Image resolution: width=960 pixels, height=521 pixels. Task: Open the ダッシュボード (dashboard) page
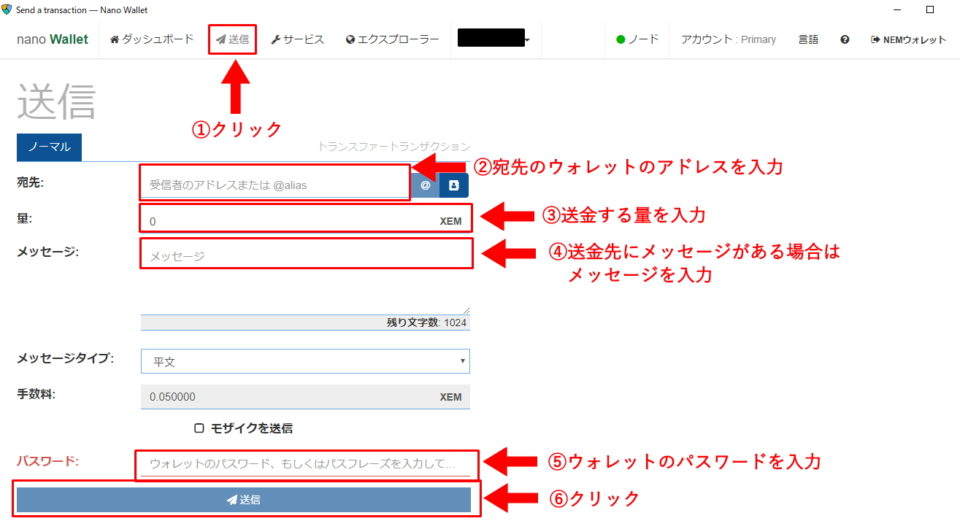(x=151, y=39)
